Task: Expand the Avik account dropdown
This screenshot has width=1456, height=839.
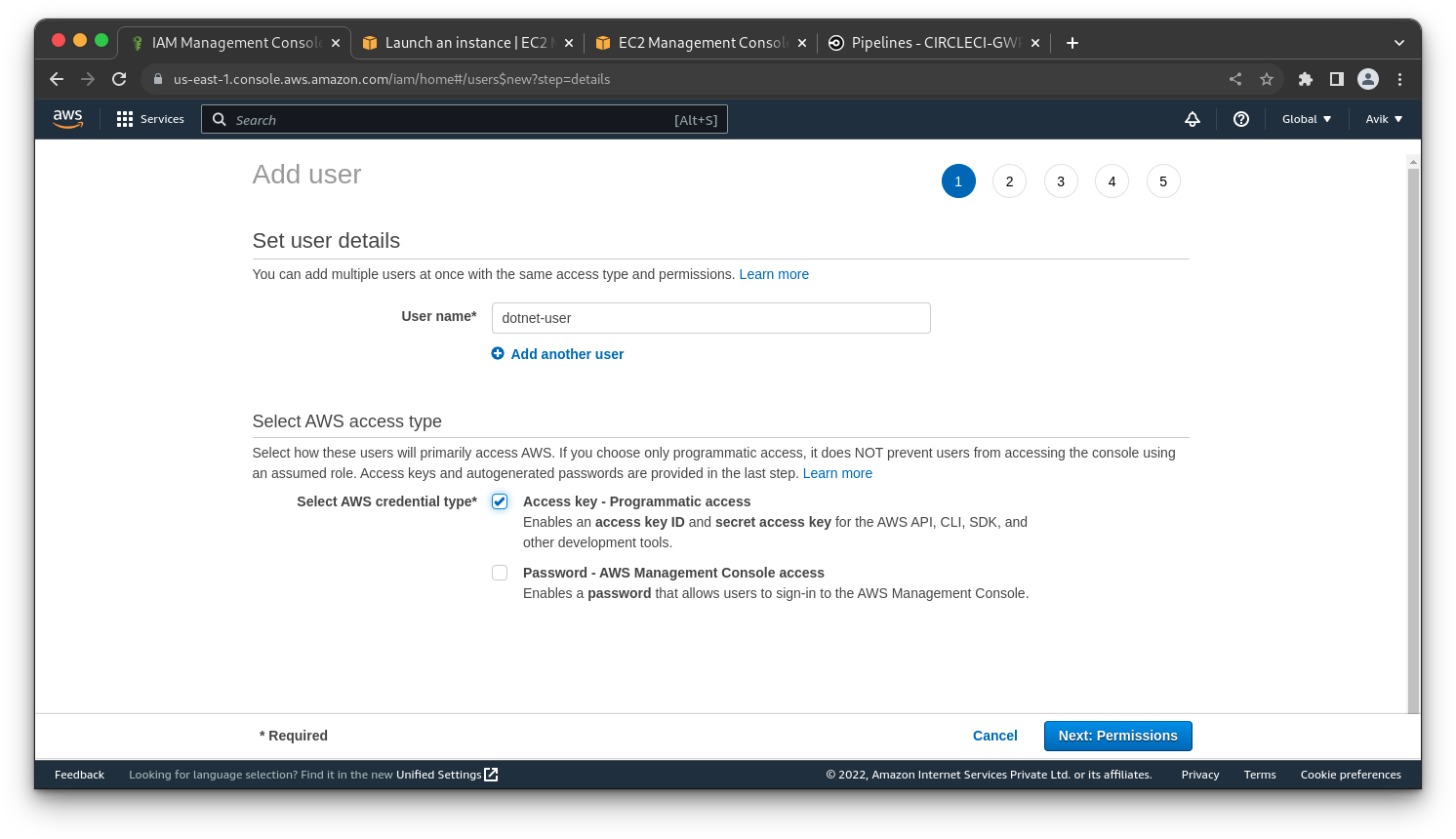Action: tap(1384, 119)
